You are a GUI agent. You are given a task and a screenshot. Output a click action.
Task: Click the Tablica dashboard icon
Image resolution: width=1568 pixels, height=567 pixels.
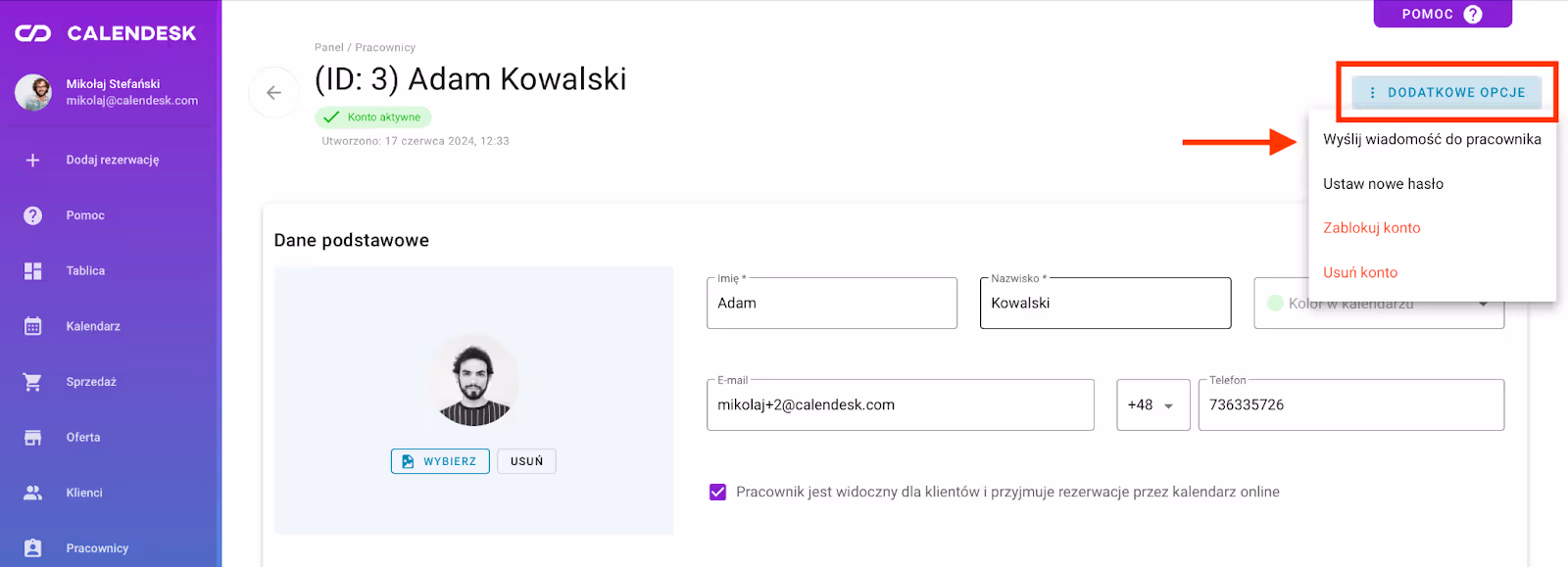[x=32, y=270]
